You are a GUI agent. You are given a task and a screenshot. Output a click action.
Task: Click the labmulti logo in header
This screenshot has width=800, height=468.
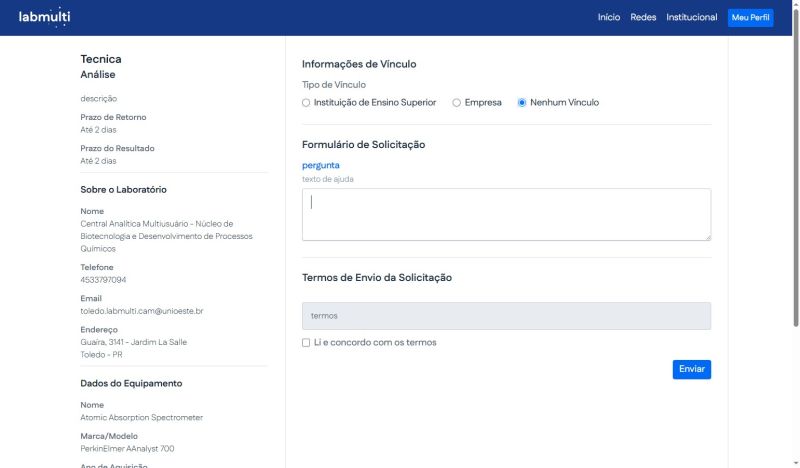[45, 17]
